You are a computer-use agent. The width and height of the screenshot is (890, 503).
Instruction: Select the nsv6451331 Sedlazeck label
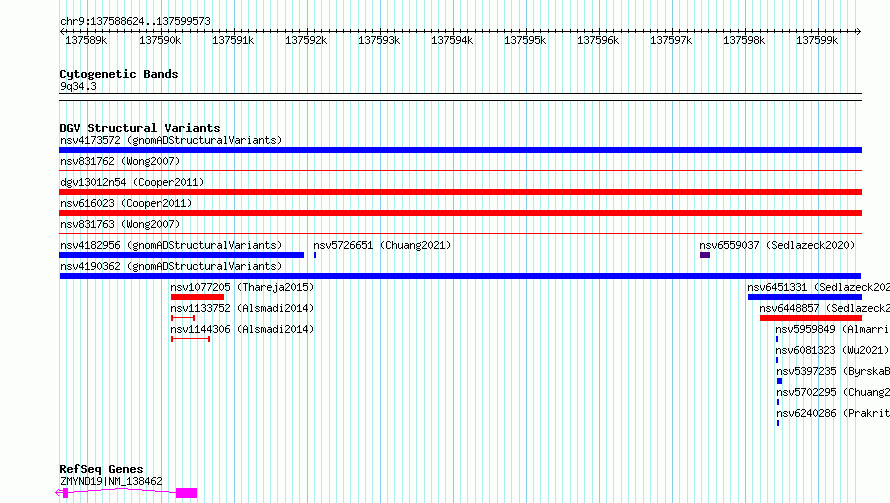tap(818, 287)
